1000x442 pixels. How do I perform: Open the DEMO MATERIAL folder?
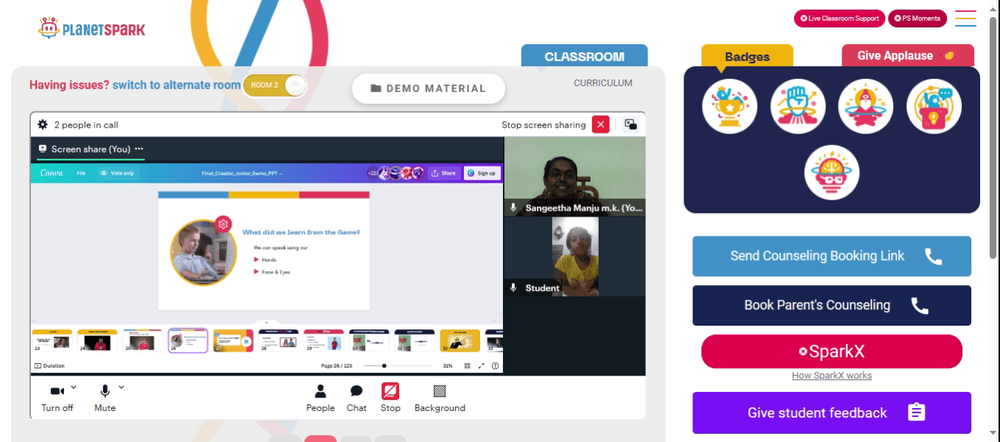coord(429,89)
